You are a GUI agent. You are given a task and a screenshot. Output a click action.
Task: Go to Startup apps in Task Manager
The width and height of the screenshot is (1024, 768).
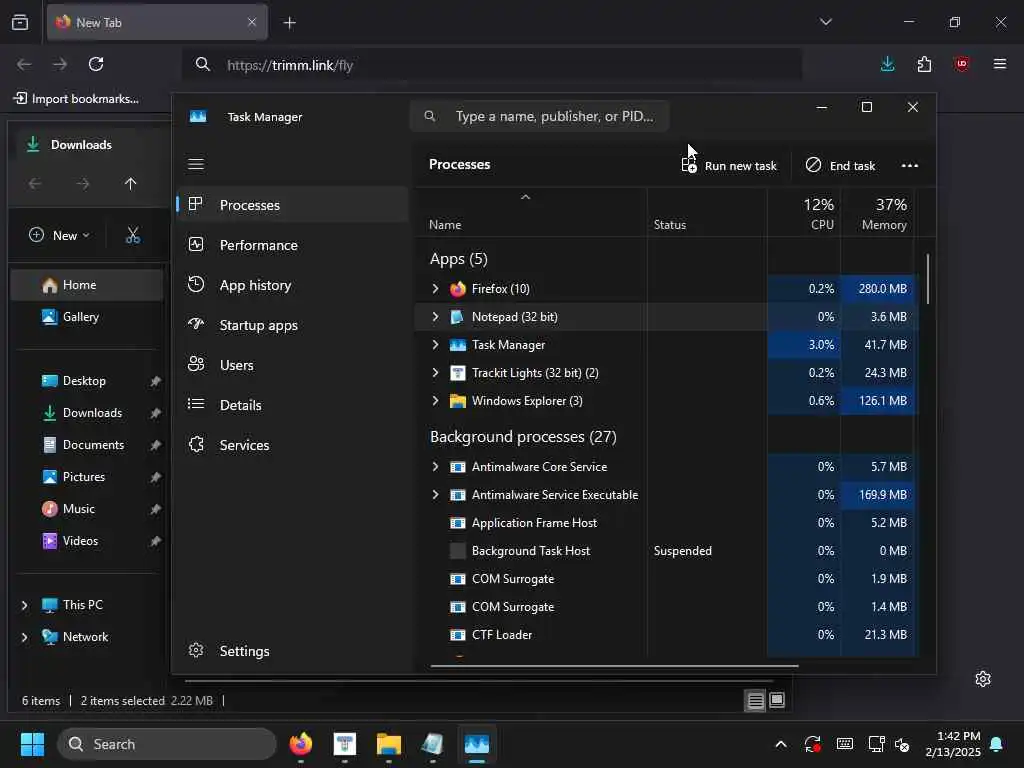click(x=292, y=325)
